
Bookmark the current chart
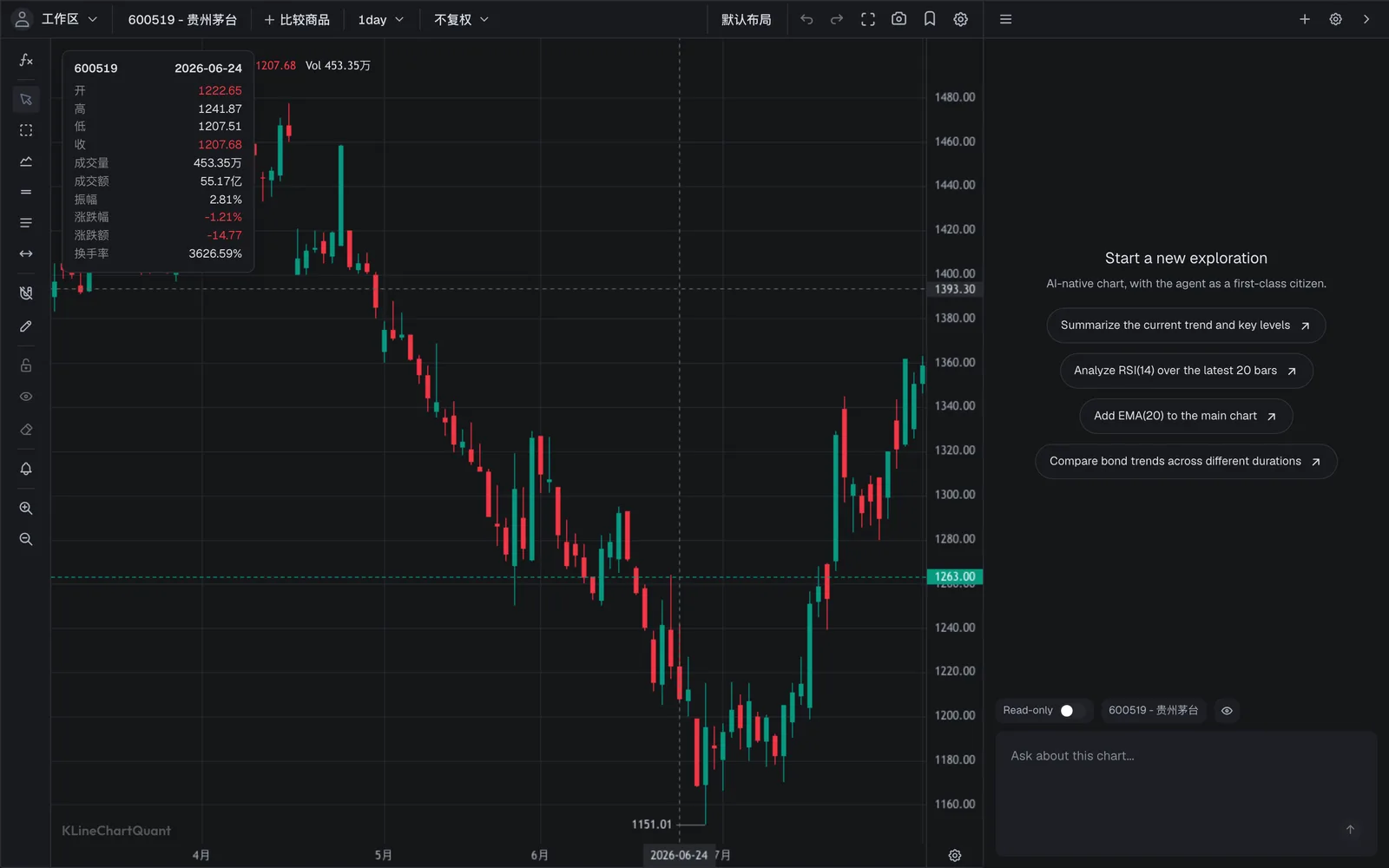pyautogui.click(x=930, y=19)
